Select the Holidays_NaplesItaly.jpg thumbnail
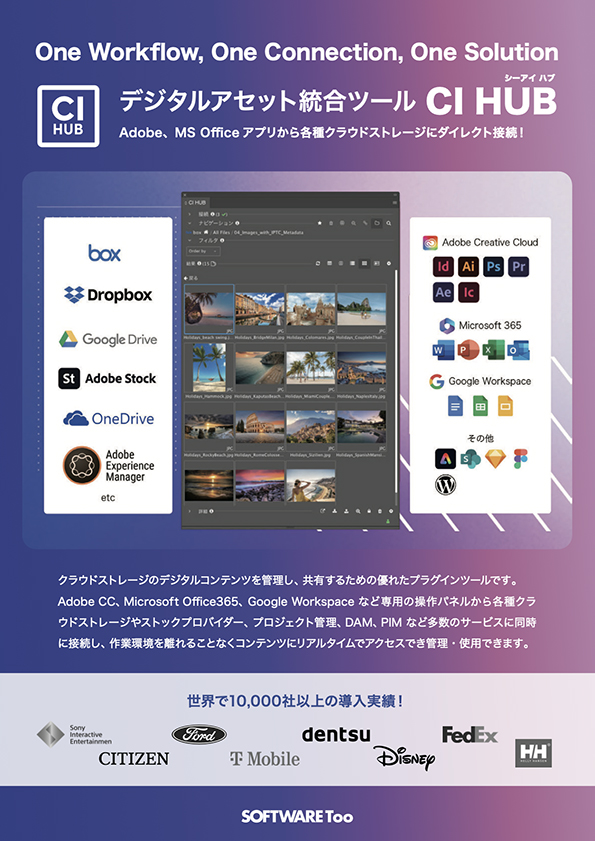 coord(361,368)
